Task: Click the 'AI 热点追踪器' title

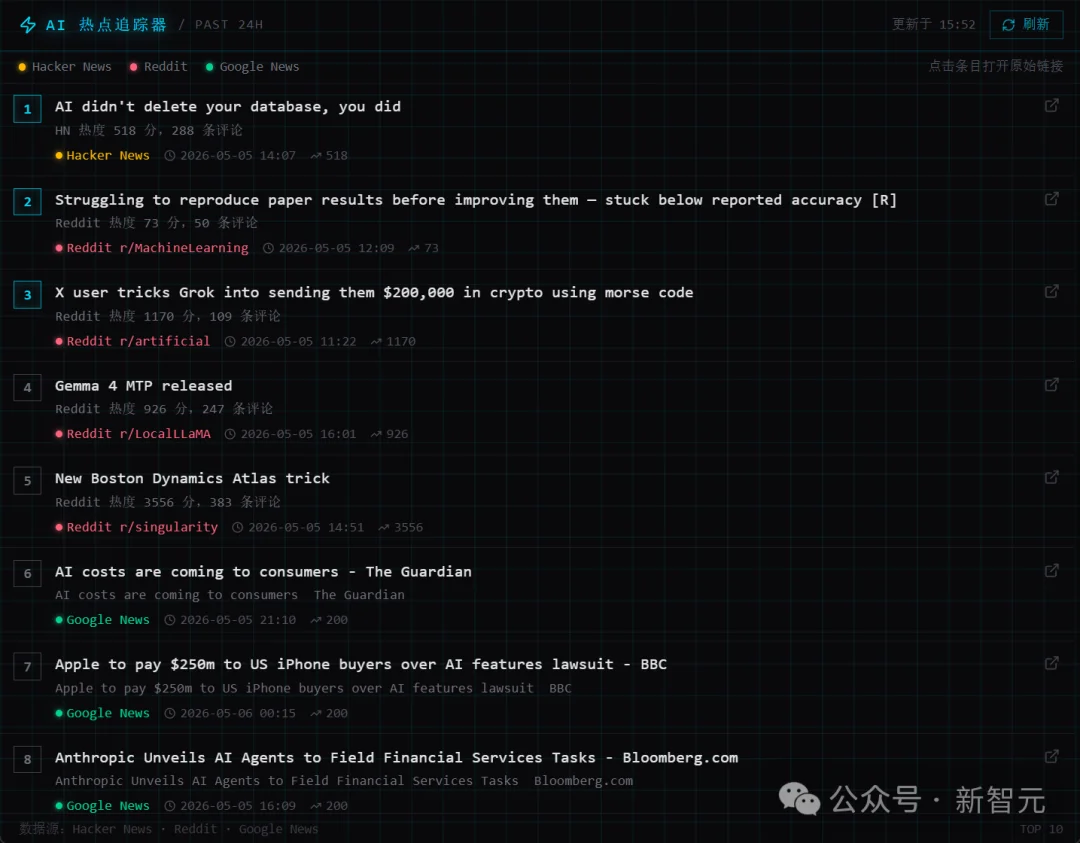Action: click(x=107, y=25)
